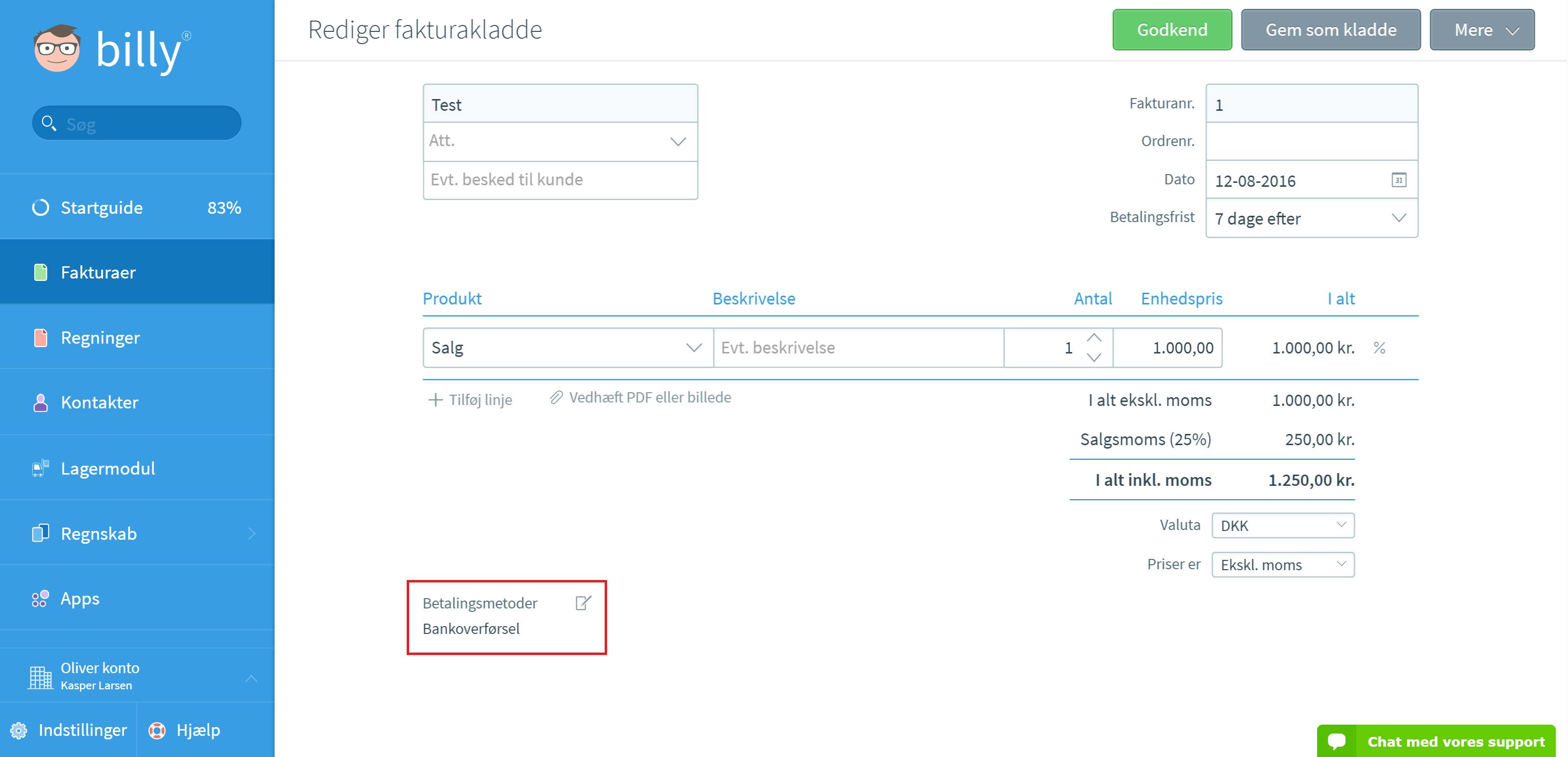Decrease Antal quantity with down arrow
This screenshot has width=1568, height=757.
(x=1094, y=357)
